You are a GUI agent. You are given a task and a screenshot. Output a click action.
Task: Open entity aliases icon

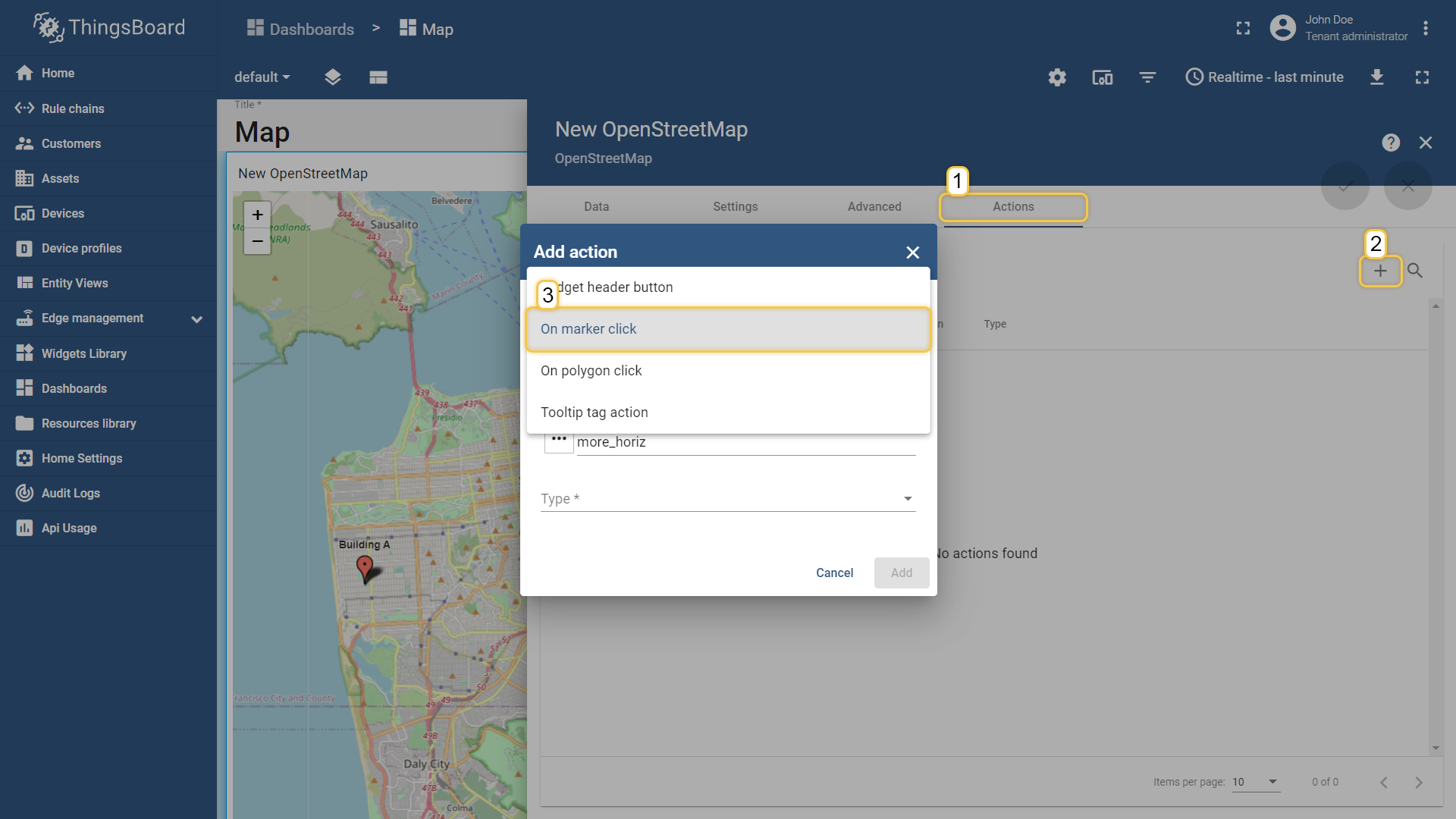(1102, 77)
